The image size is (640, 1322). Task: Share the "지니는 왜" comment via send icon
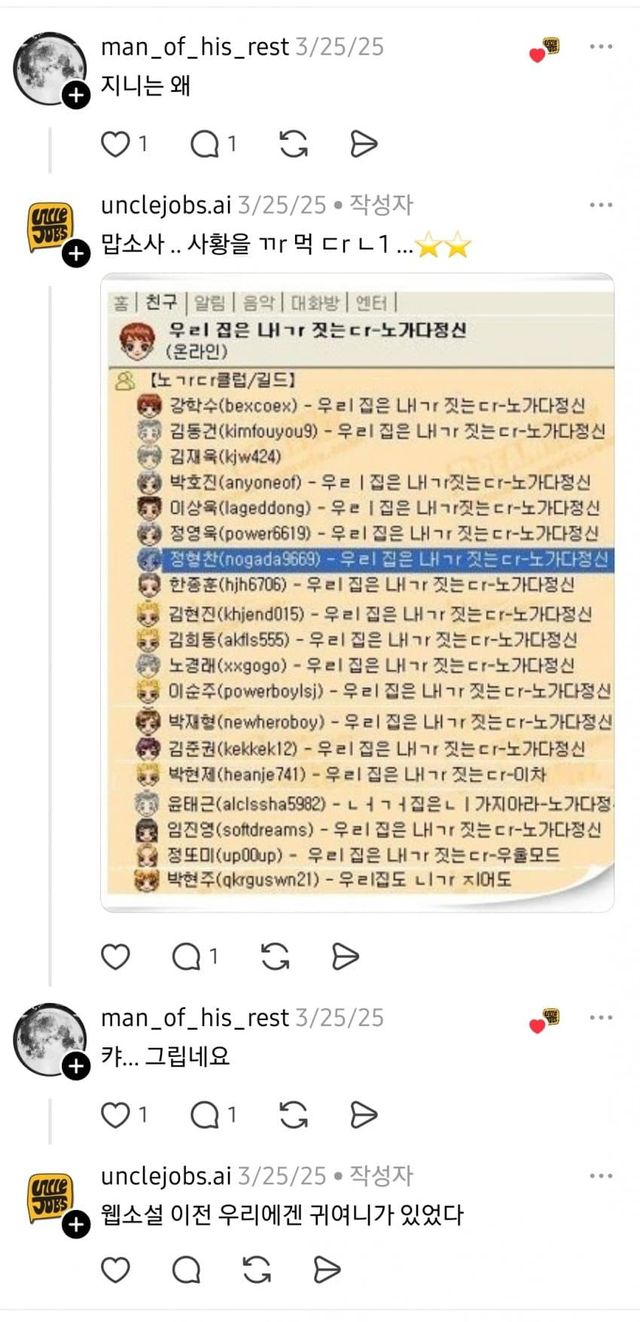[363, 144]
